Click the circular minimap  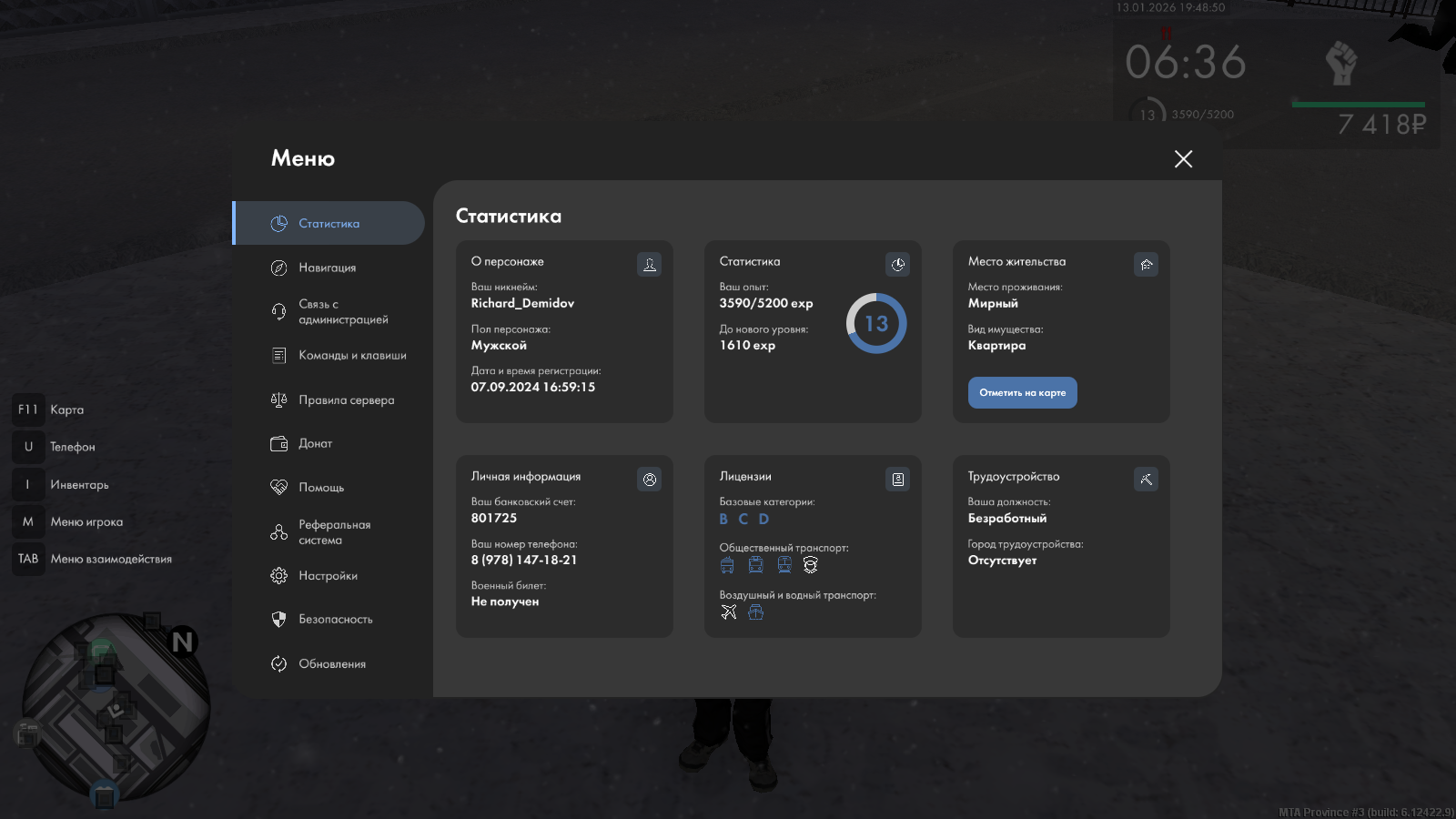[x=116, y=707]
